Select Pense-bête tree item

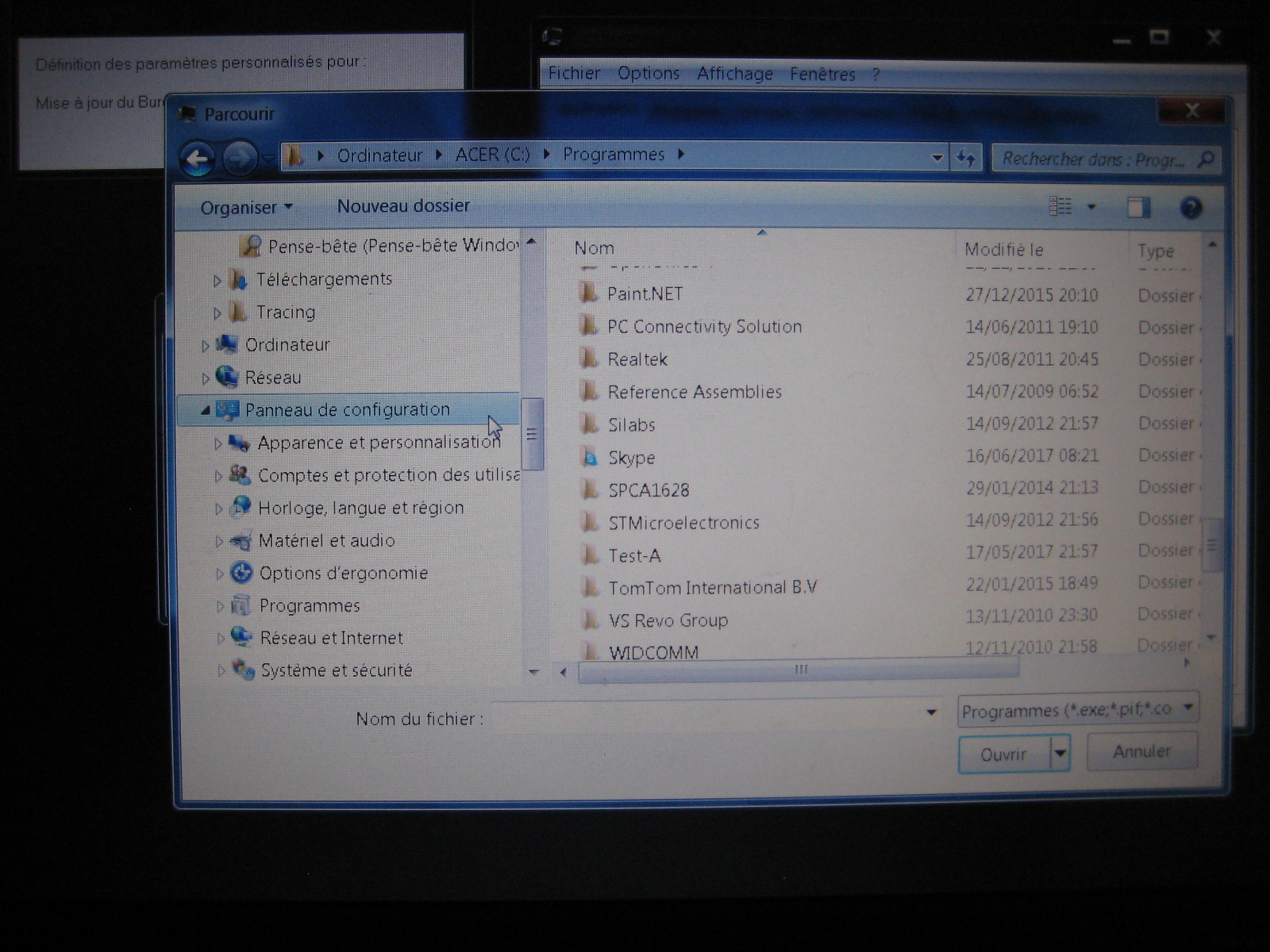point(393,246)
